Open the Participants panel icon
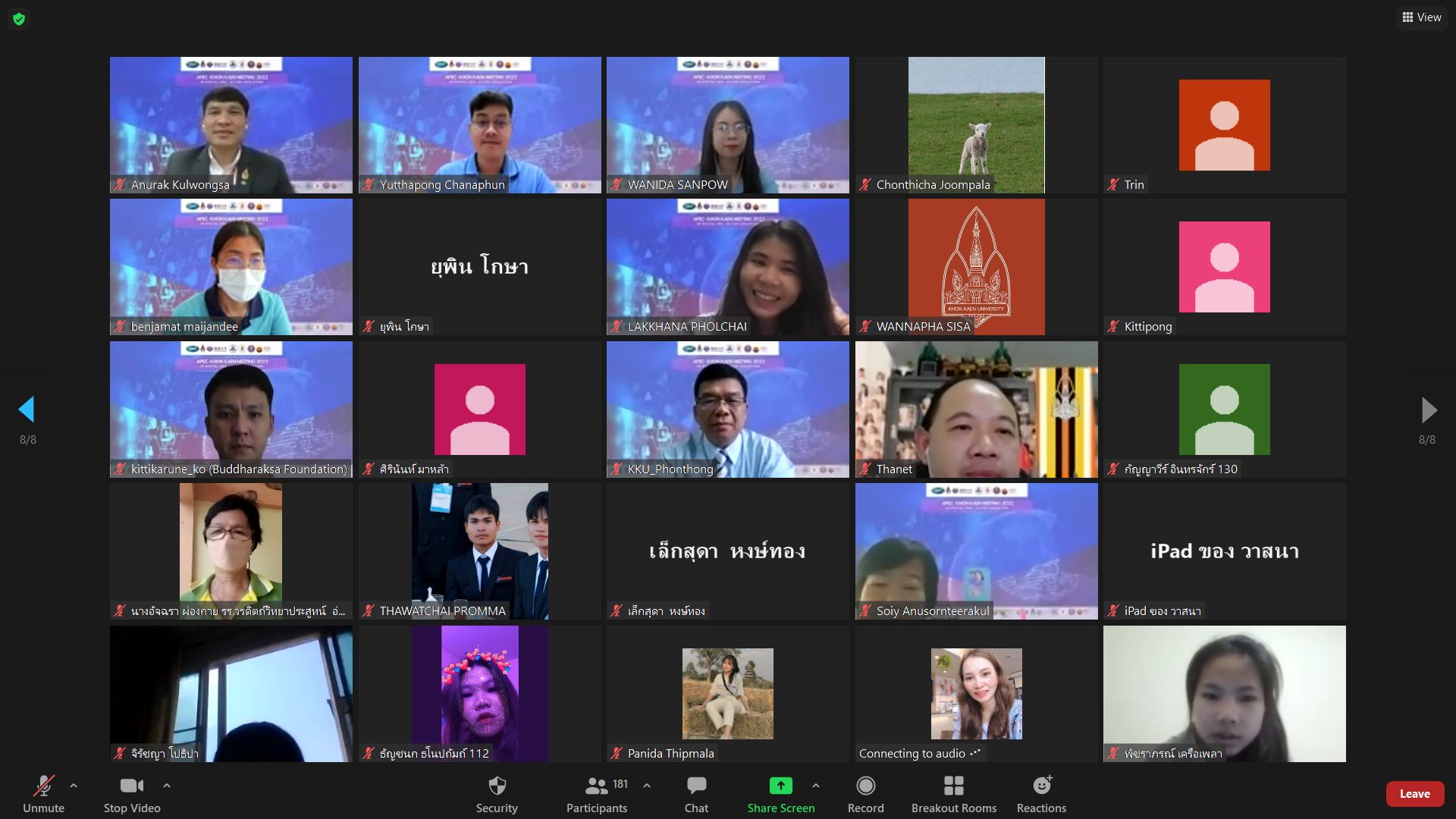This screenshot has width=1456, height=819. tap(597, 786)
